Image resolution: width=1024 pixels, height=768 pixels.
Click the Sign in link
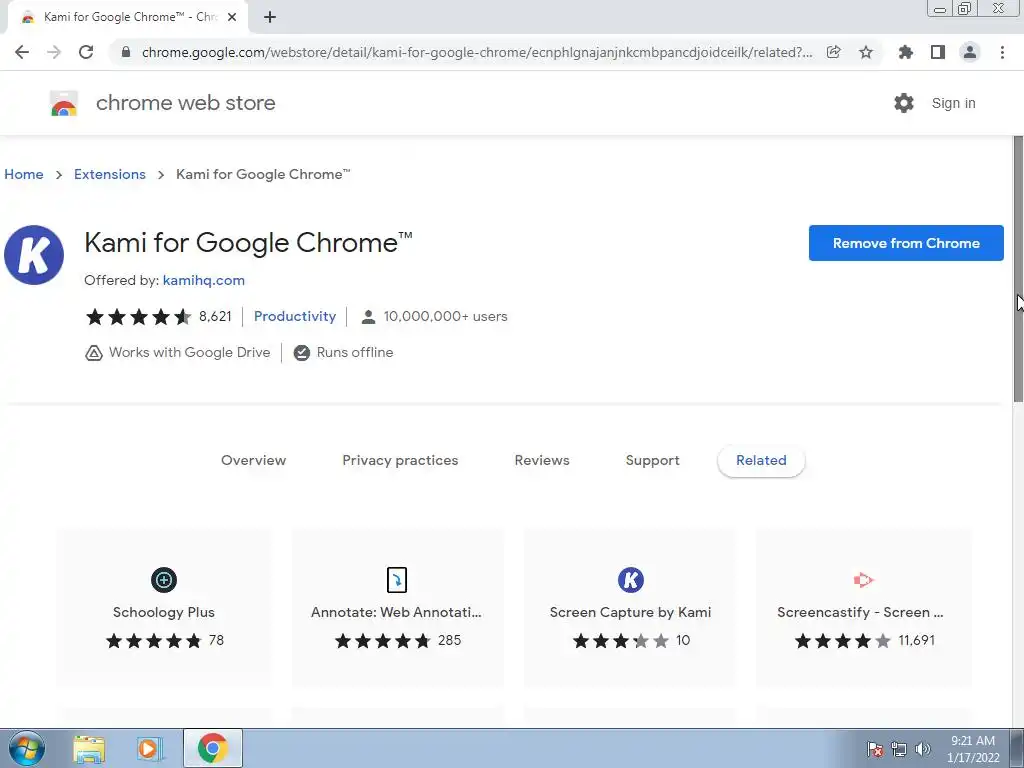pos(953,103)
